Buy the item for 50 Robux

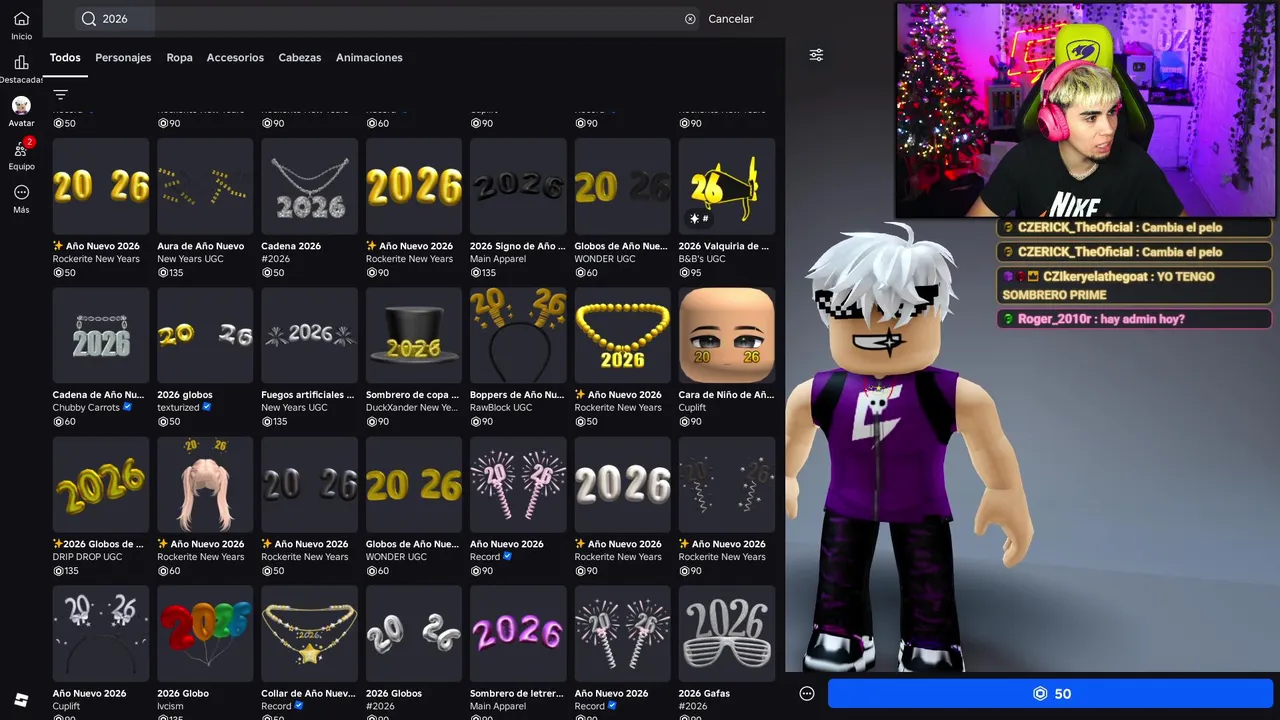(1051, 694)
